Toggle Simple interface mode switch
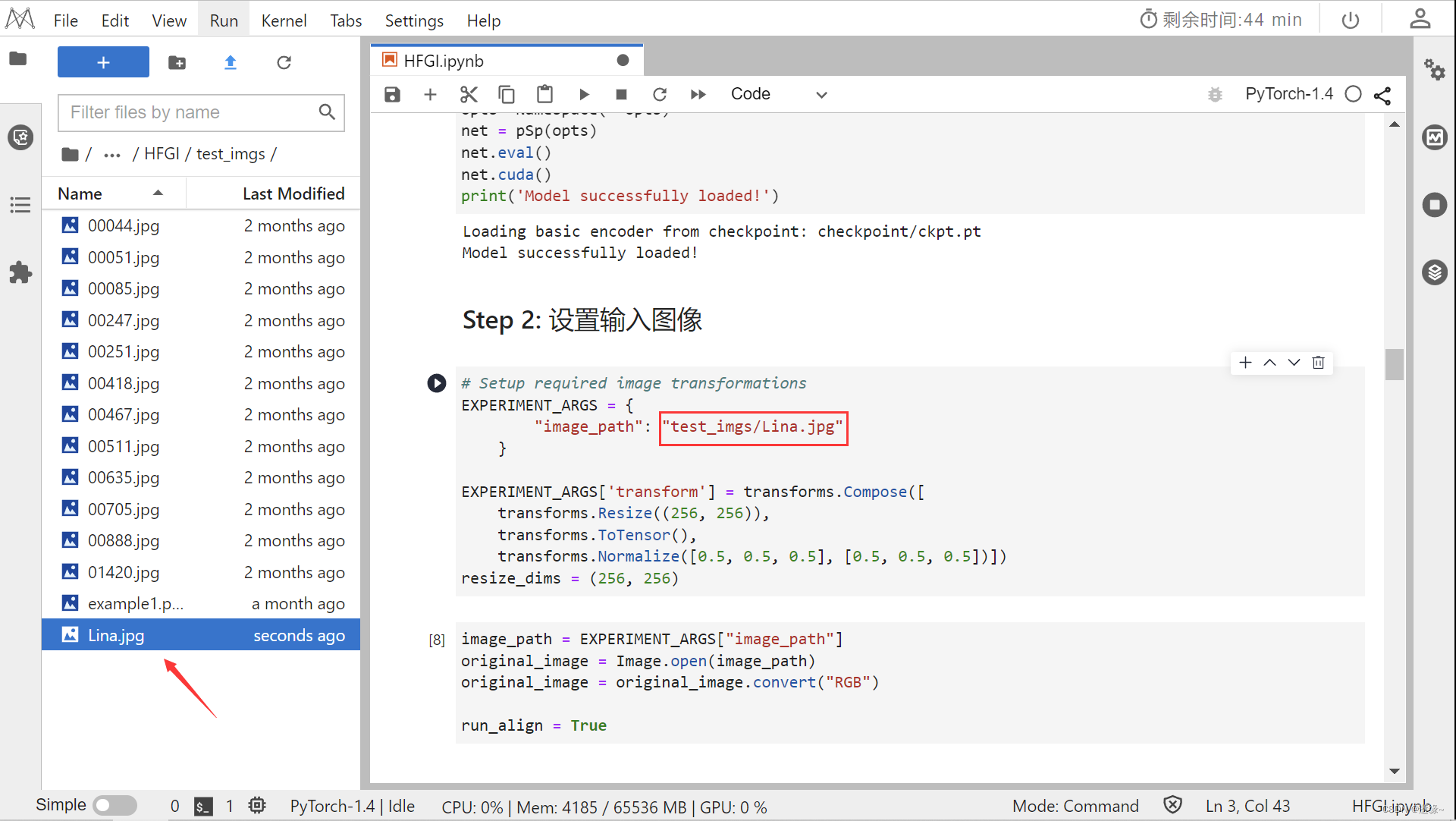This screenshot has width=1456, height=821. tap(115, 805)
